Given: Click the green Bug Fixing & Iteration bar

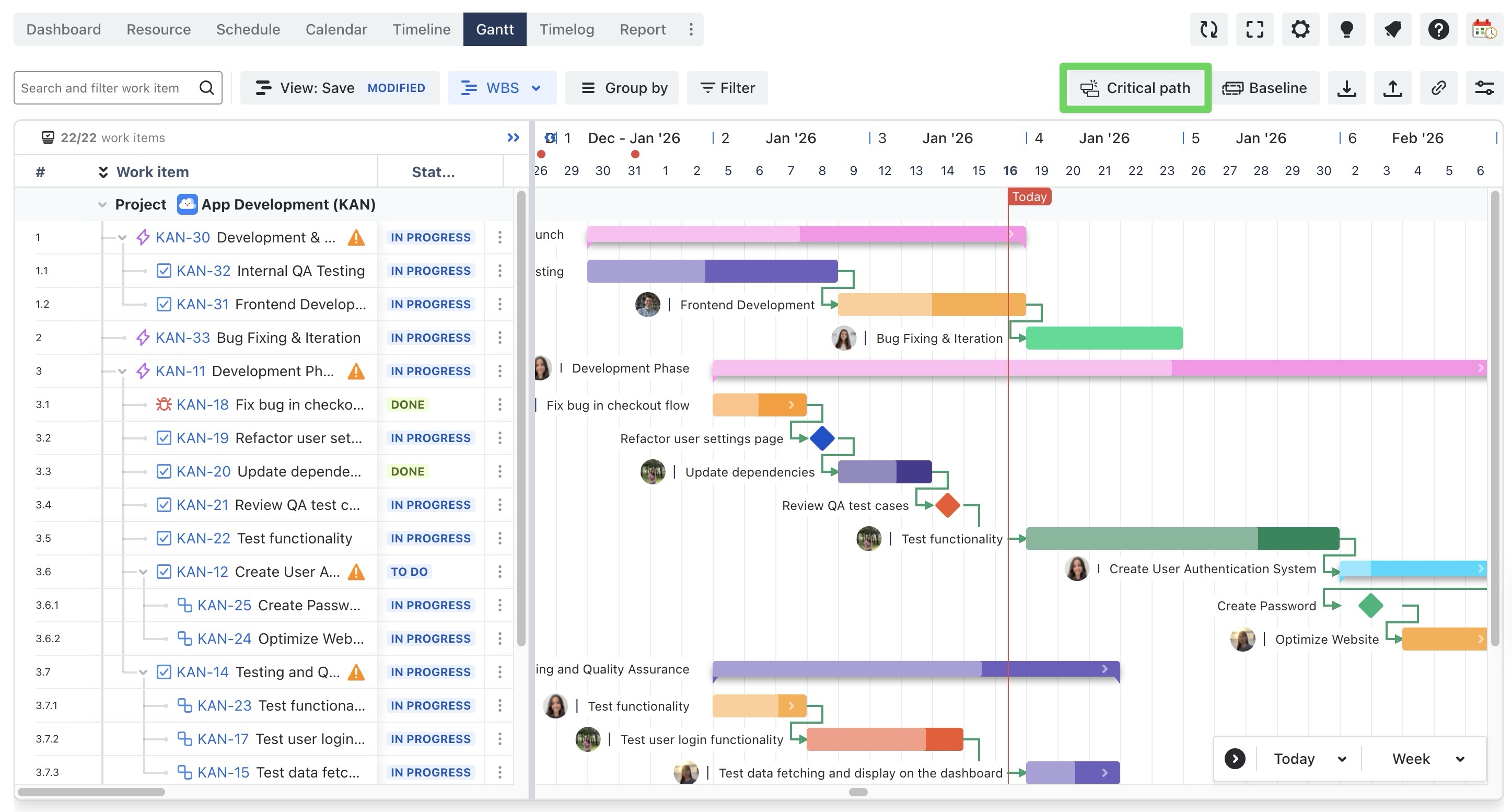Looking at the screenshot, I should click(1103, 338).
